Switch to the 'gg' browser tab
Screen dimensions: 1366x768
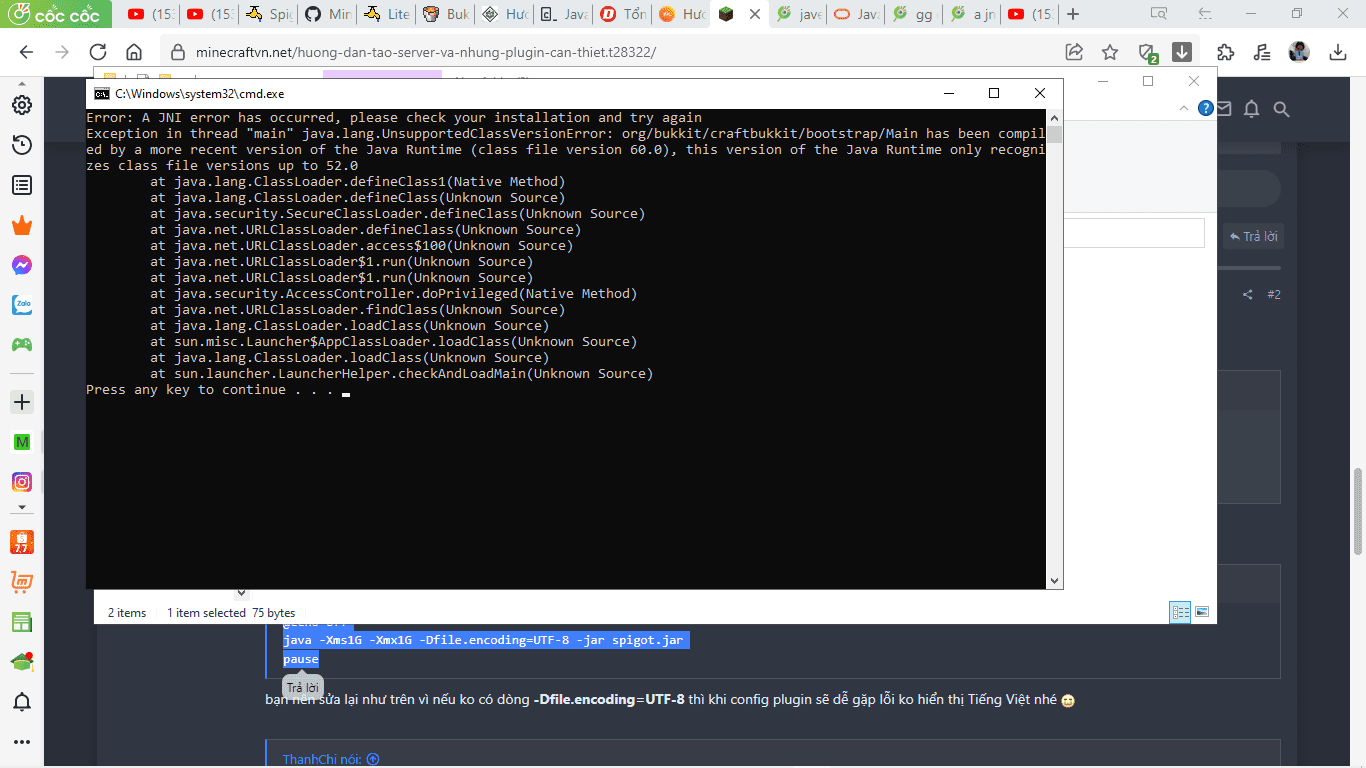pos(915,14)
